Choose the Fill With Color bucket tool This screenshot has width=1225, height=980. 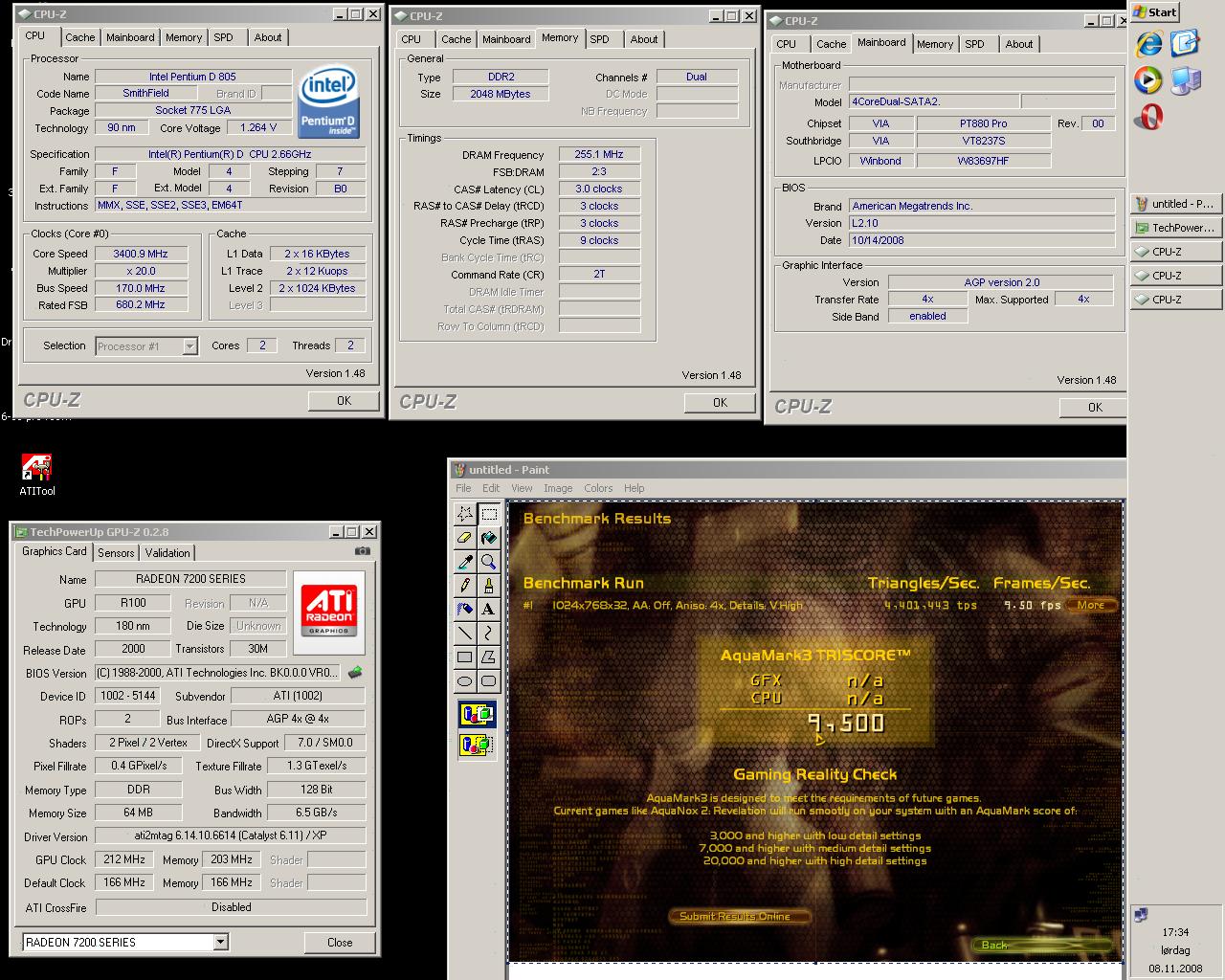click(489, 538)
